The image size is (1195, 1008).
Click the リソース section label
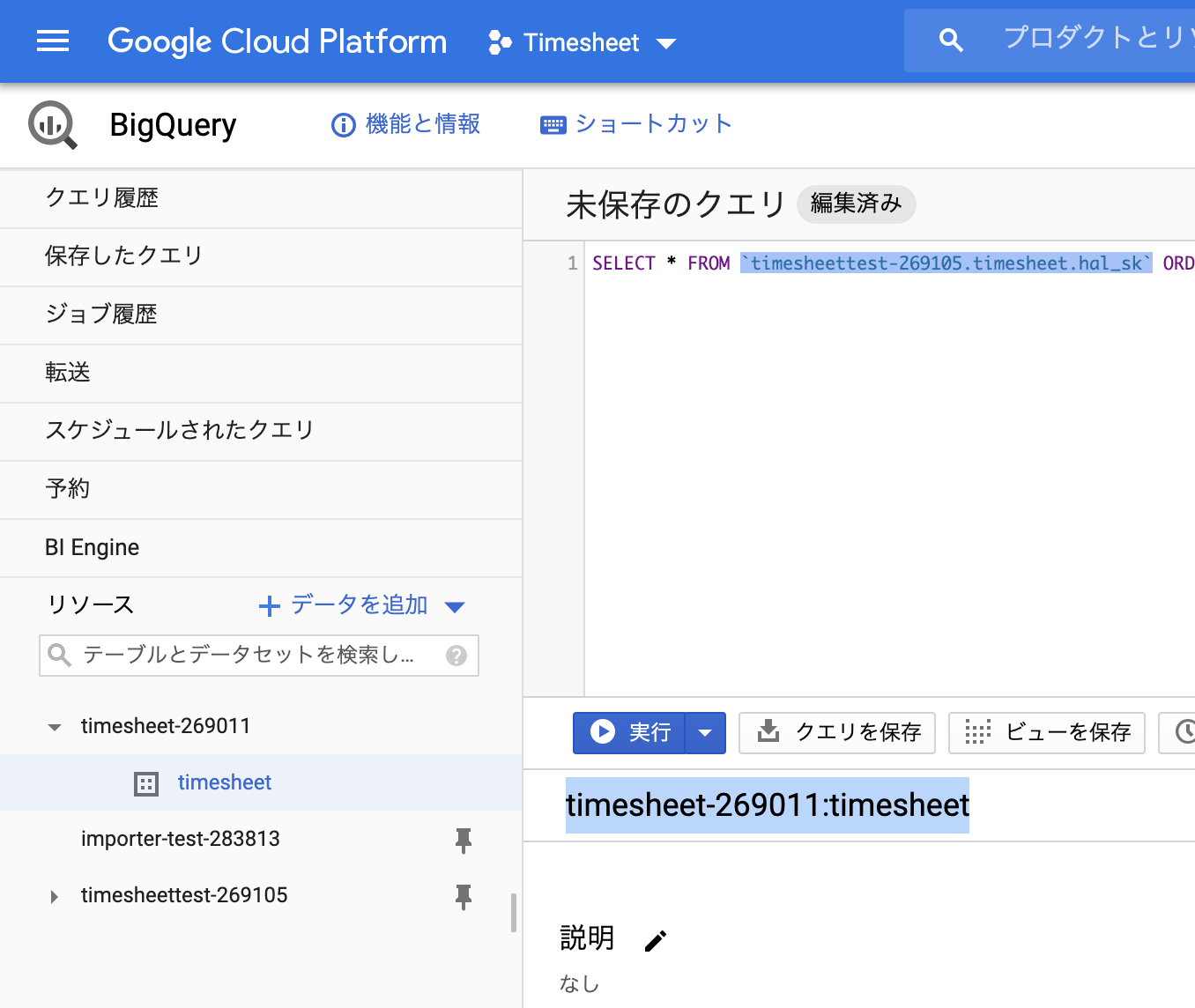point(90,605)
